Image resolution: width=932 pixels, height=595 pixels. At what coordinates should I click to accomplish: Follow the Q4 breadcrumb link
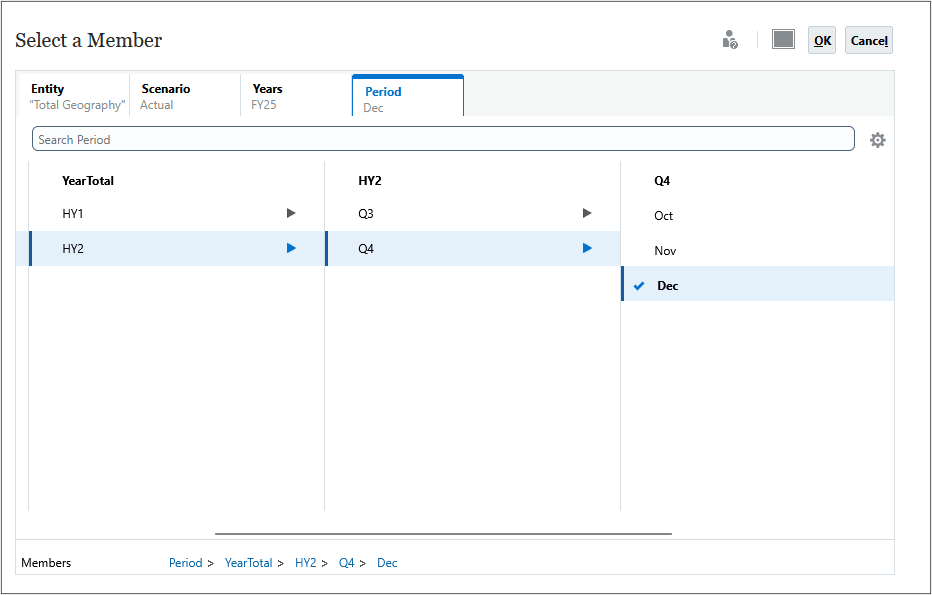click(x=347, y=563)
